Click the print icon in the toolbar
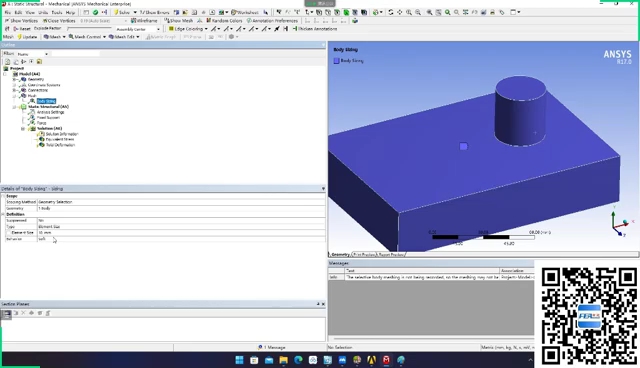640x368 pixels. click(x=493, y=12)
